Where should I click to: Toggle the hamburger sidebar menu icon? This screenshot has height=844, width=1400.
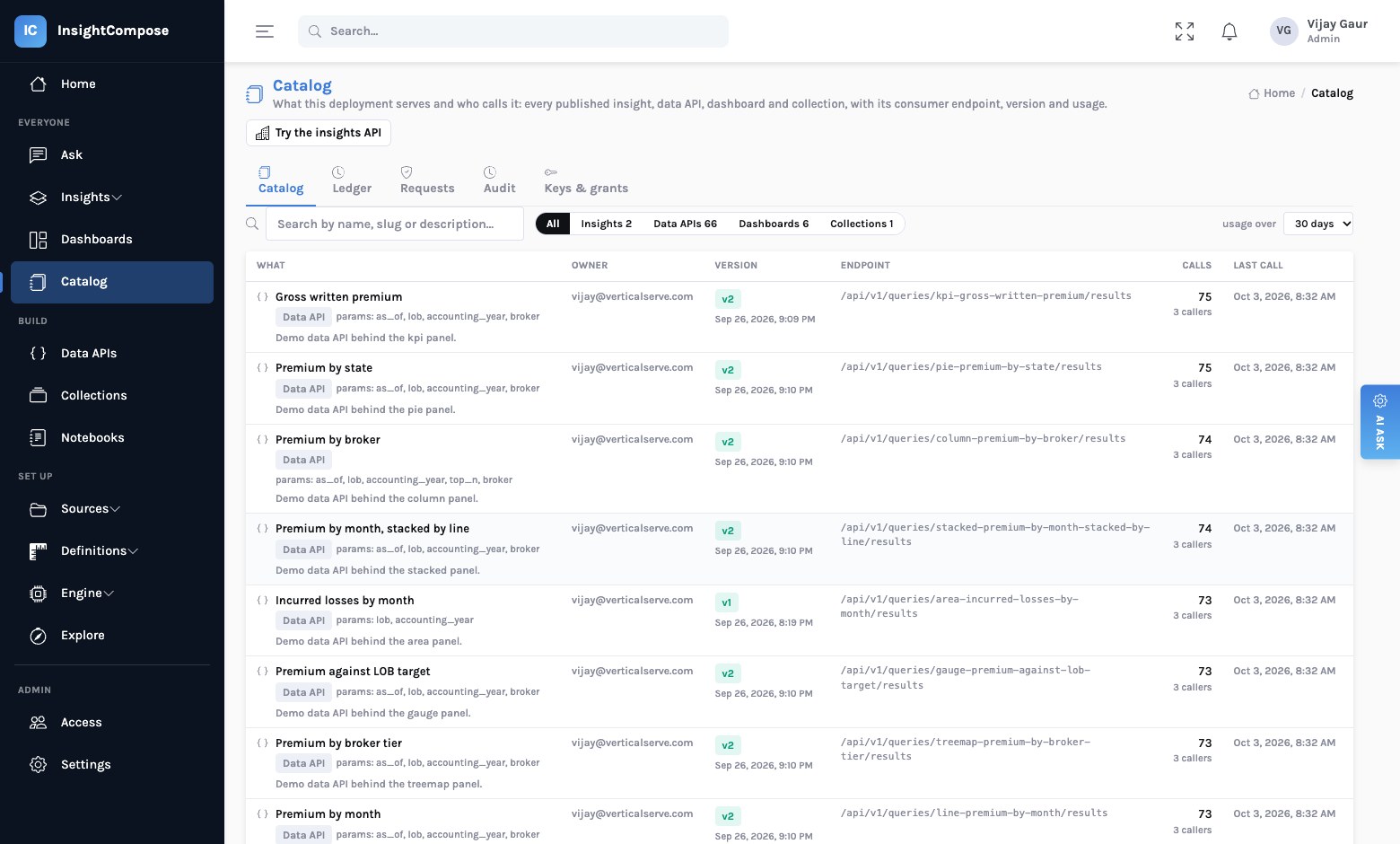click(265, 31)
